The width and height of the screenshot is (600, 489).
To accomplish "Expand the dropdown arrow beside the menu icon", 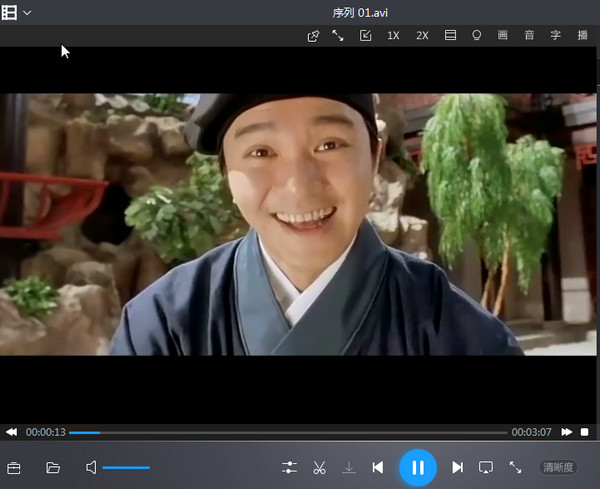I will click(27, 13).
